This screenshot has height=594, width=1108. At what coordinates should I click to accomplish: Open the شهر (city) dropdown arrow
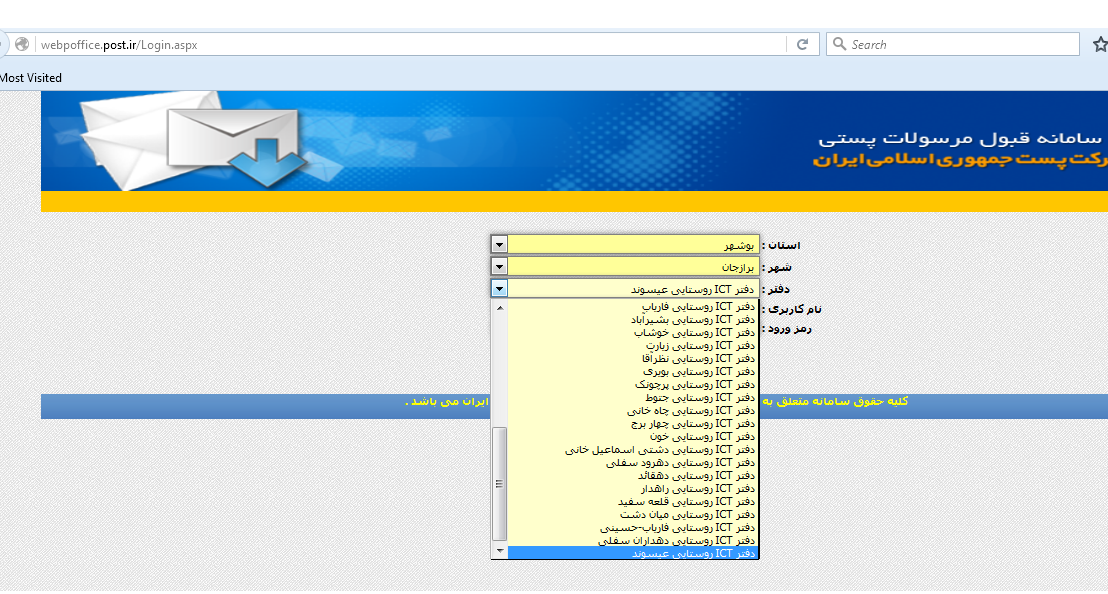click(x=500, y=266)
